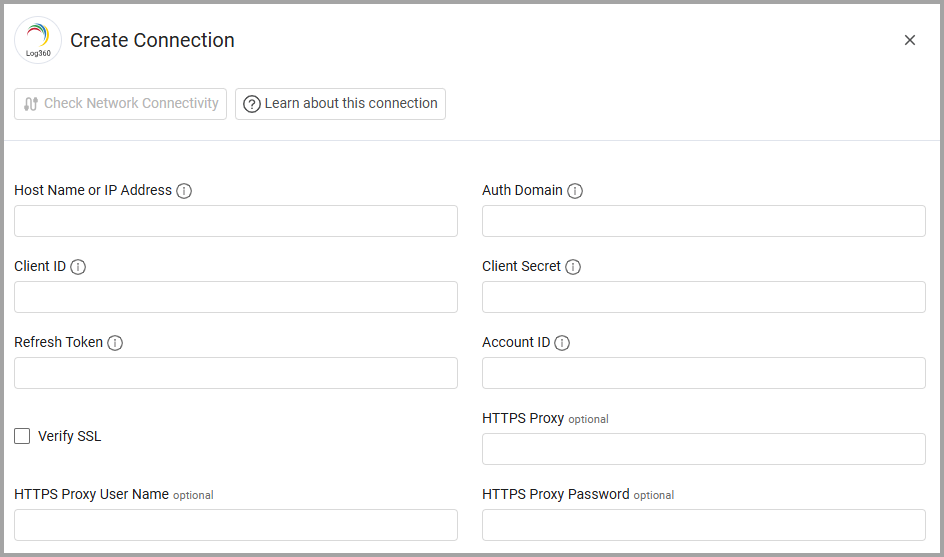Click the Verify SSL label text
This screenshot has height=557, width=944.
(70, 436)
